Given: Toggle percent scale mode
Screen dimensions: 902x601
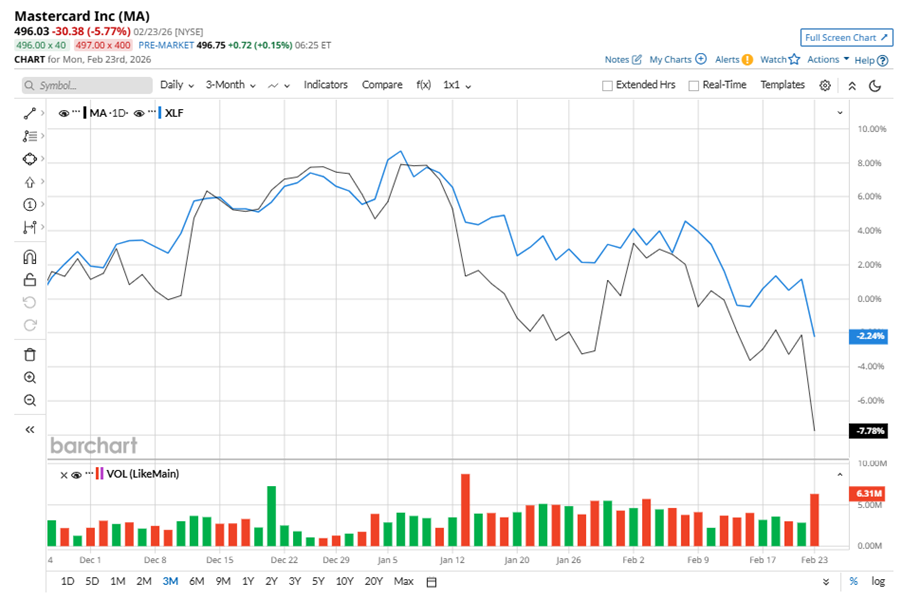Looking at the screenshot, I should click(x=854, y=581).
